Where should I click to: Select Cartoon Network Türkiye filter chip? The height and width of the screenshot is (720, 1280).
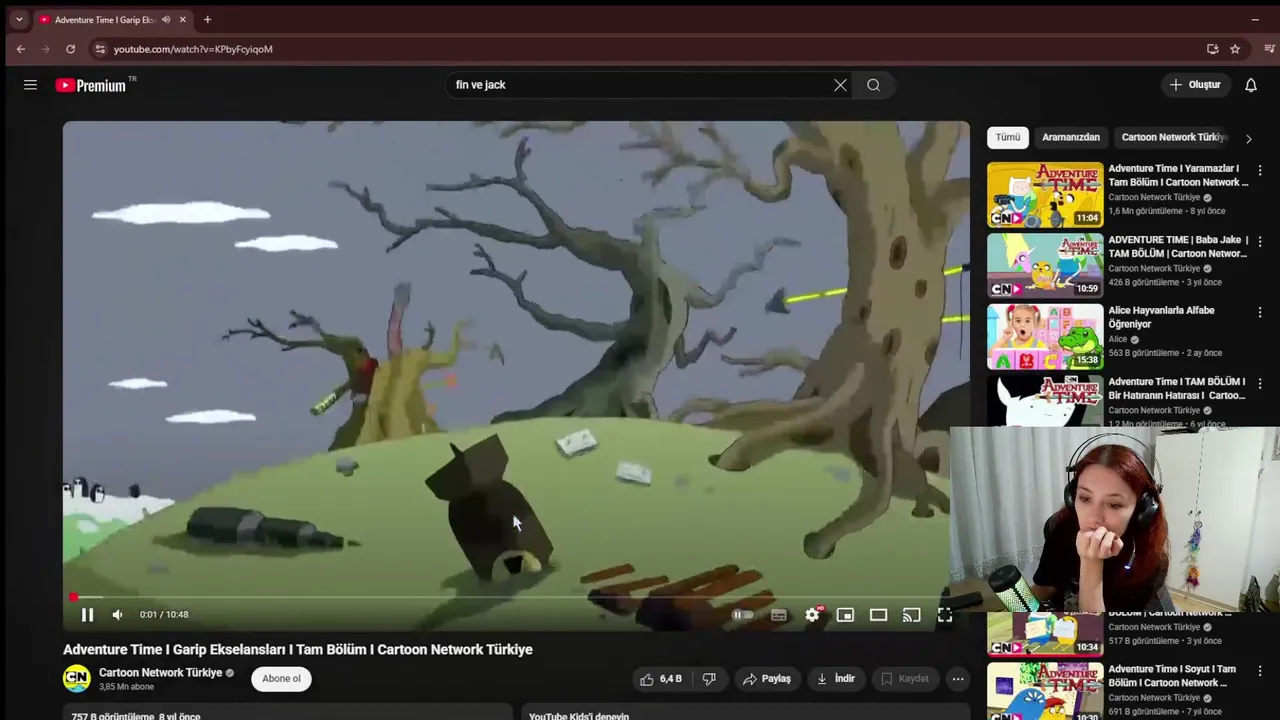1173,137
